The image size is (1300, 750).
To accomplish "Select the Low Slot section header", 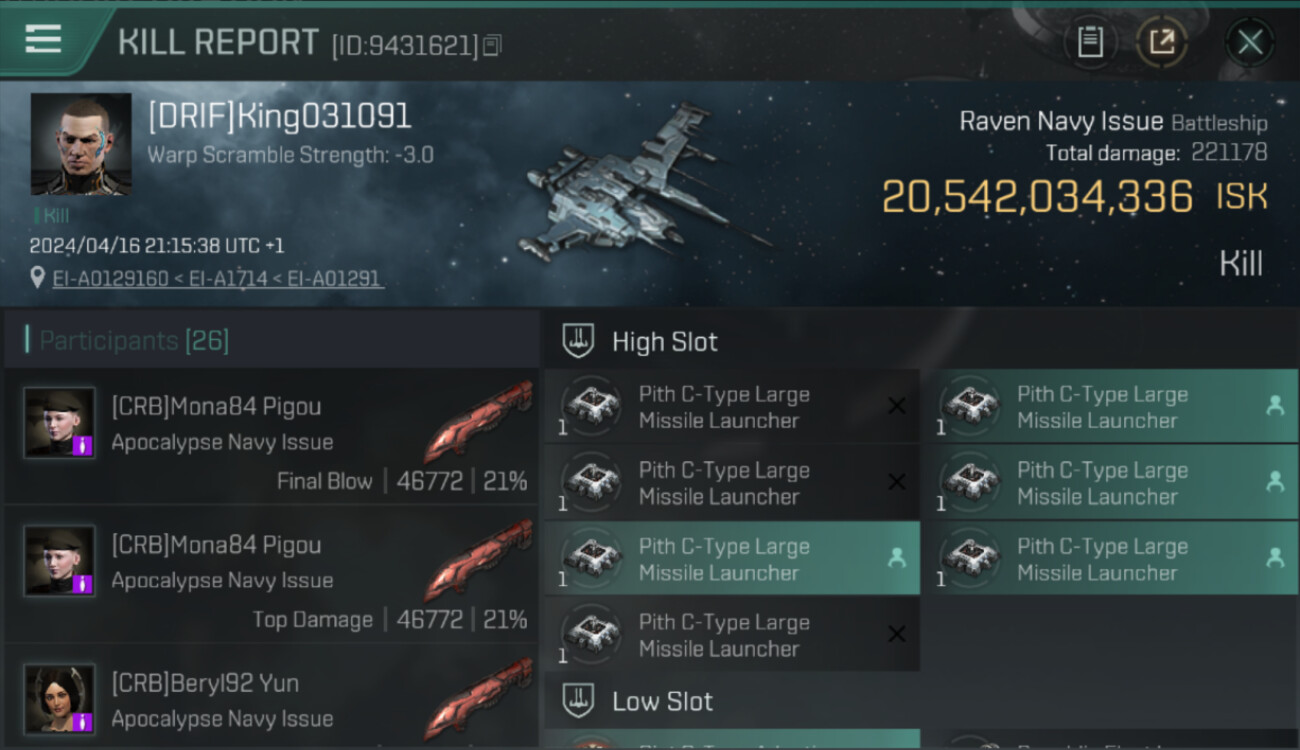I will tap(662, 701).
